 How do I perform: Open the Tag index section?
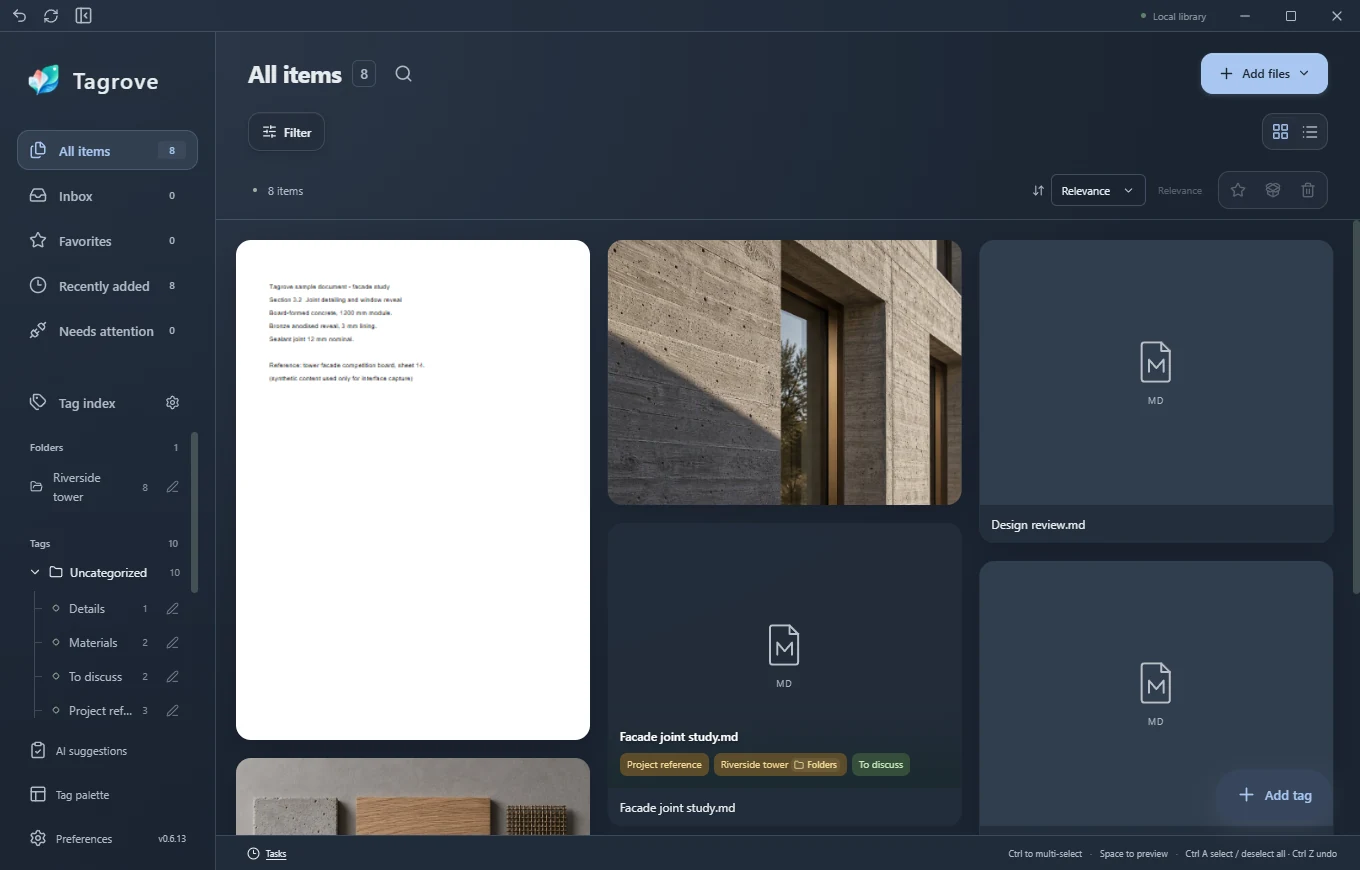[87, 403]
